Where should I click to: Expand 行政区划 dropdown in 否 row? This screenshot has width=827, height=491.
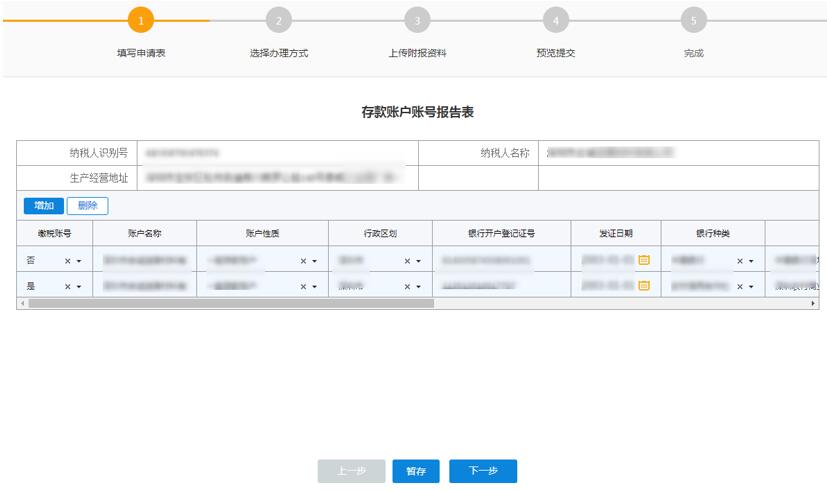point(419,261)
